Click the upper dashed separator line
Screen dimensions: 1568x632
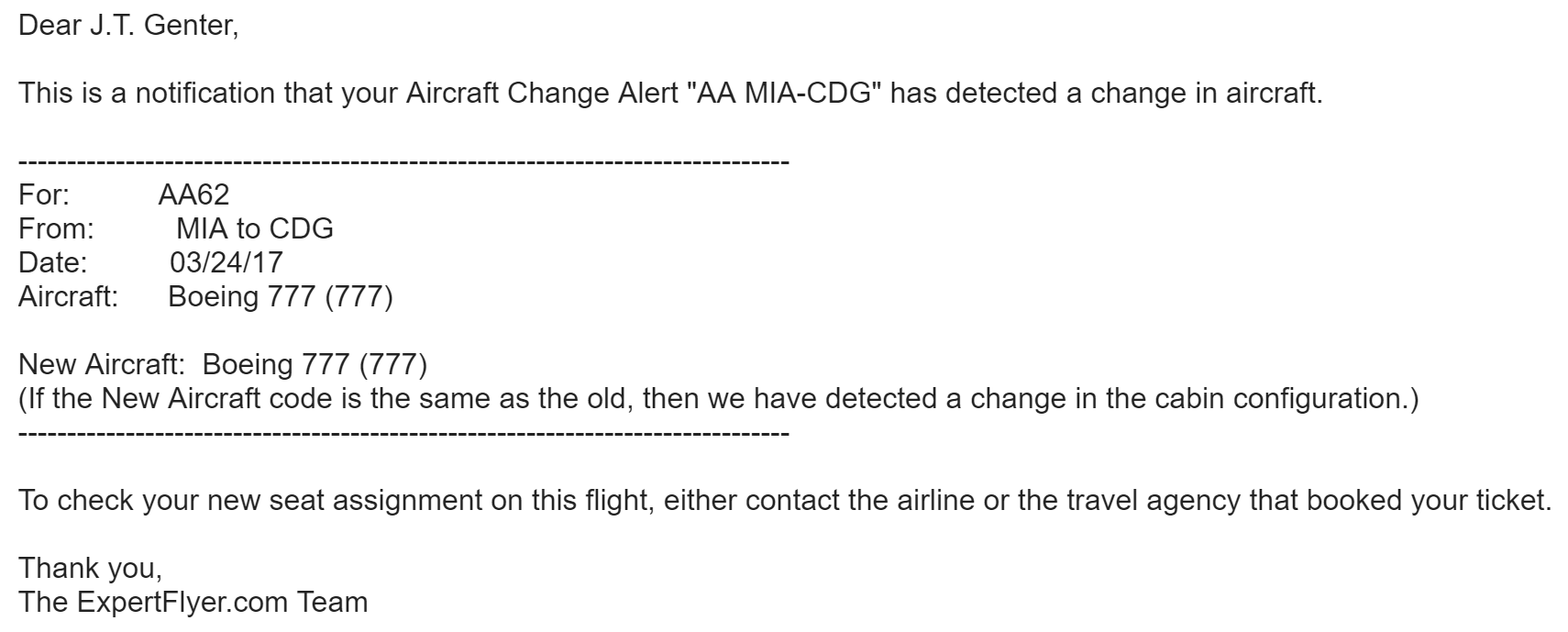point(403,161)
